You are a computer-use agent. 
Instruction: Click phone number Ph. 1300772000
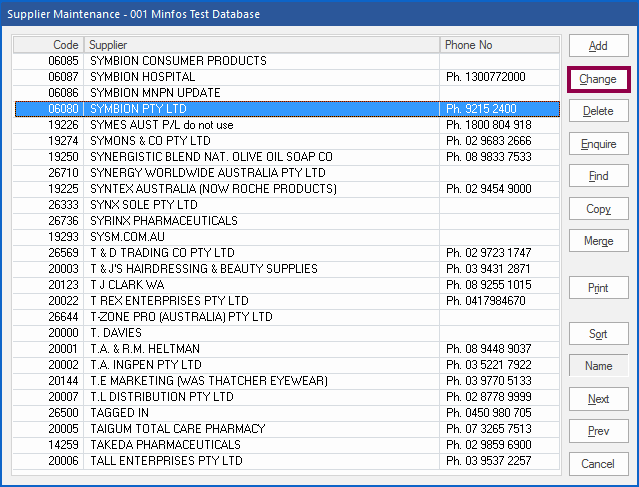pyautogui.click(x=486, y=77)
